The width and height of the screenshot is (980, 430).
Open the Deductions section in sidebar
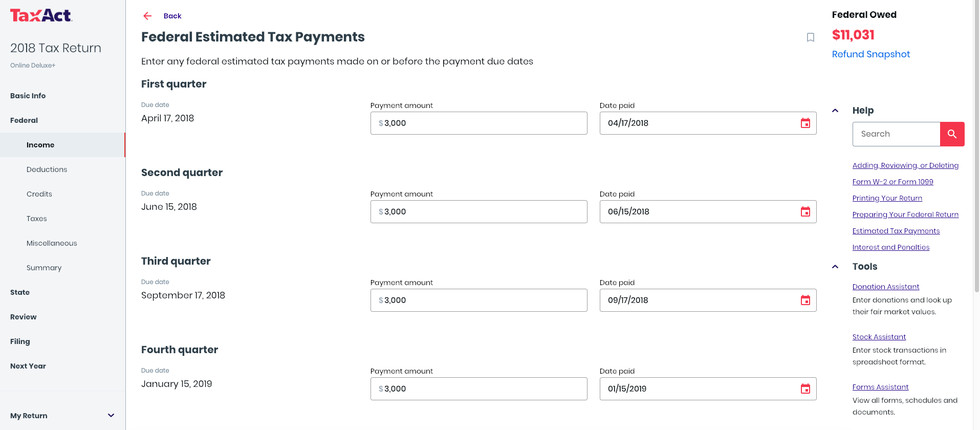(x=47, y=170)
